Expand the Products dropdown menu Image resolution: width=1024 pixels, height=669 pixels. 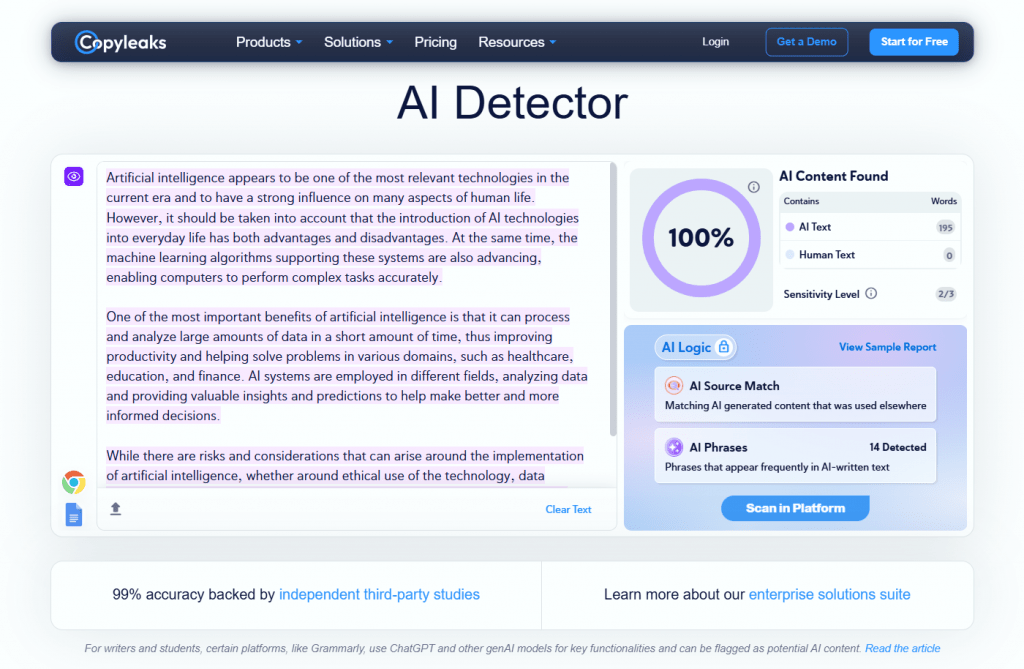[x=269, y=42]
